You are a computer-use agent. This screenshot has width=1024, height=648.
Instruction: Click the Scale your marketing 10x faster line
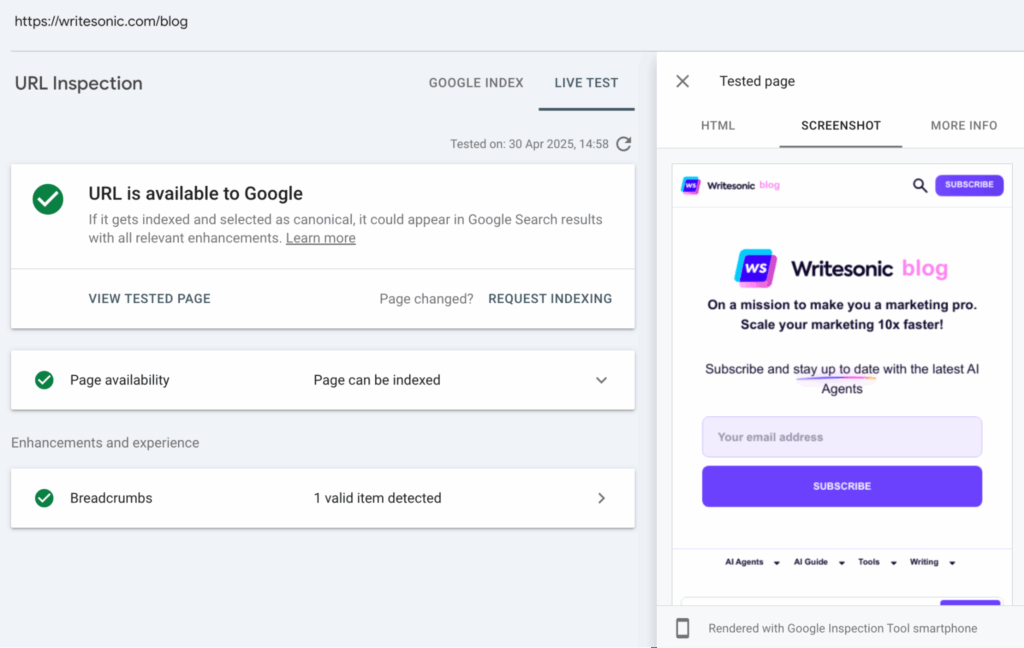click(x=842, y=325)
